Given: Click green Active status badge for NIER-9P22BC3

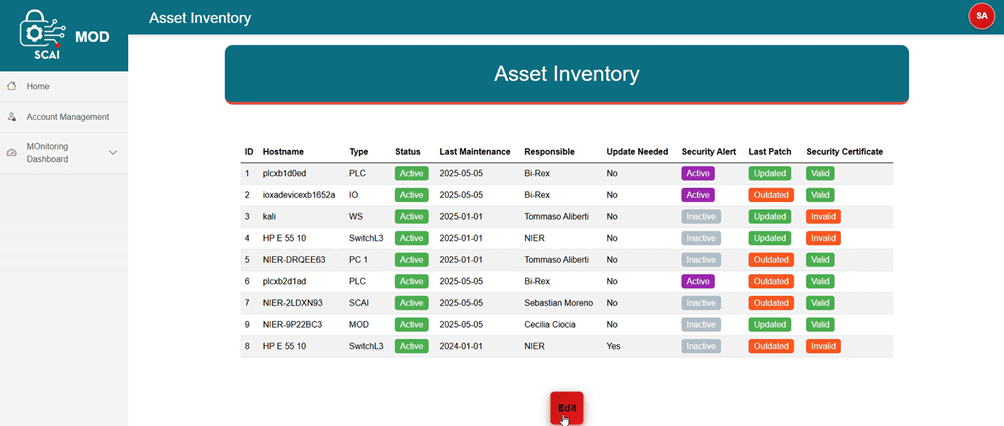Looking at the screenshot, I should pos(412,324).
